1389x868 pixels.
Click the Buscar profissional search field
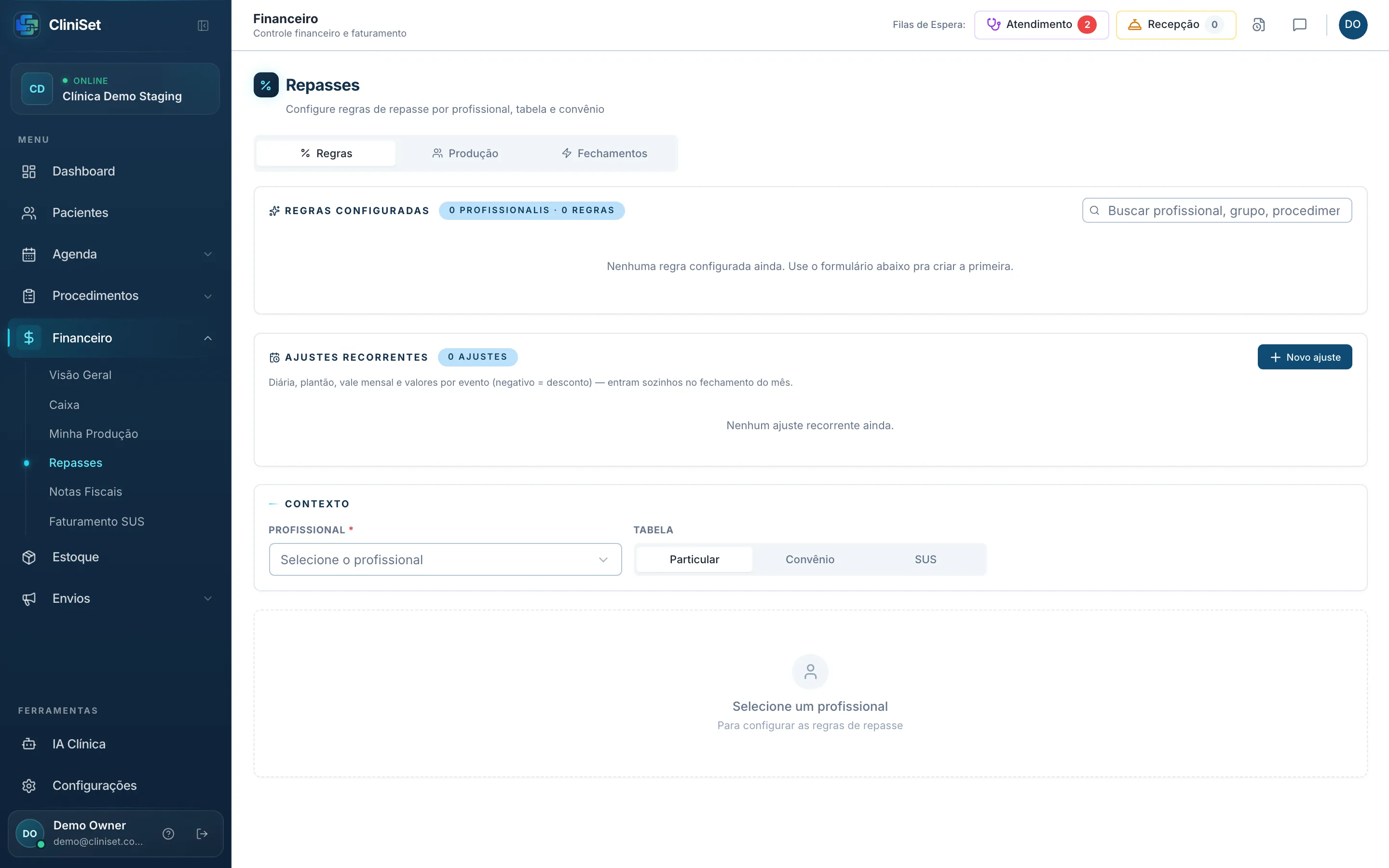pos(1217,211)
